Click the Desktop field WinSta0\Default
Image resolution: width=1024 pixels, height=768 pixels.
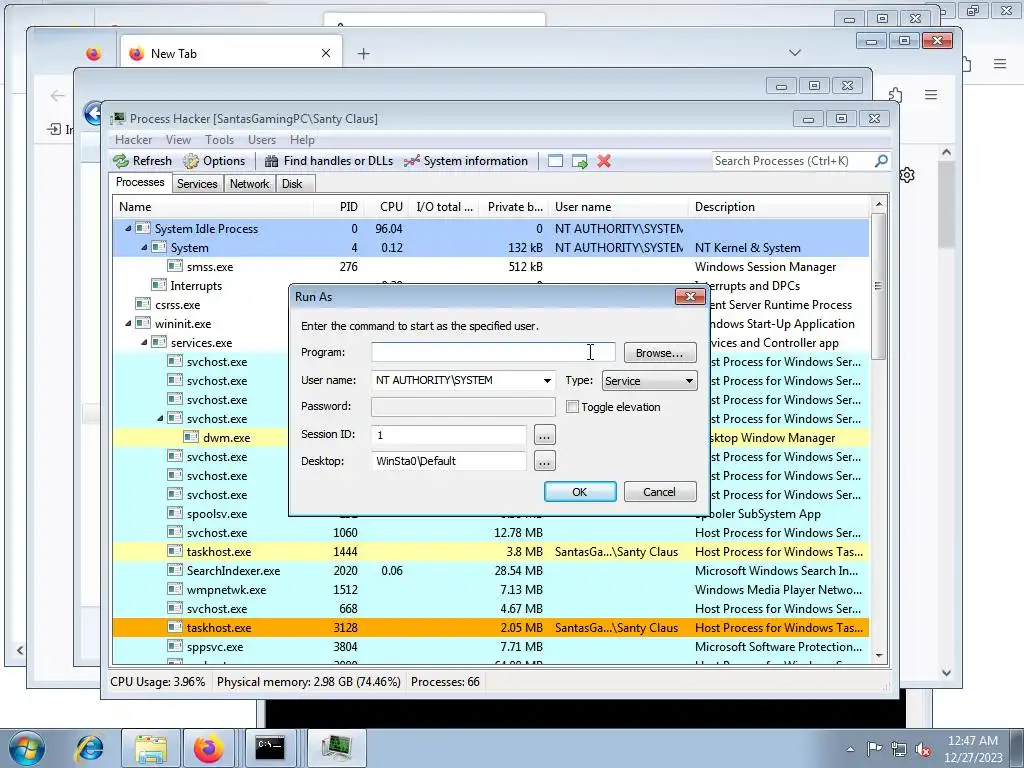(x=449, y=461)
